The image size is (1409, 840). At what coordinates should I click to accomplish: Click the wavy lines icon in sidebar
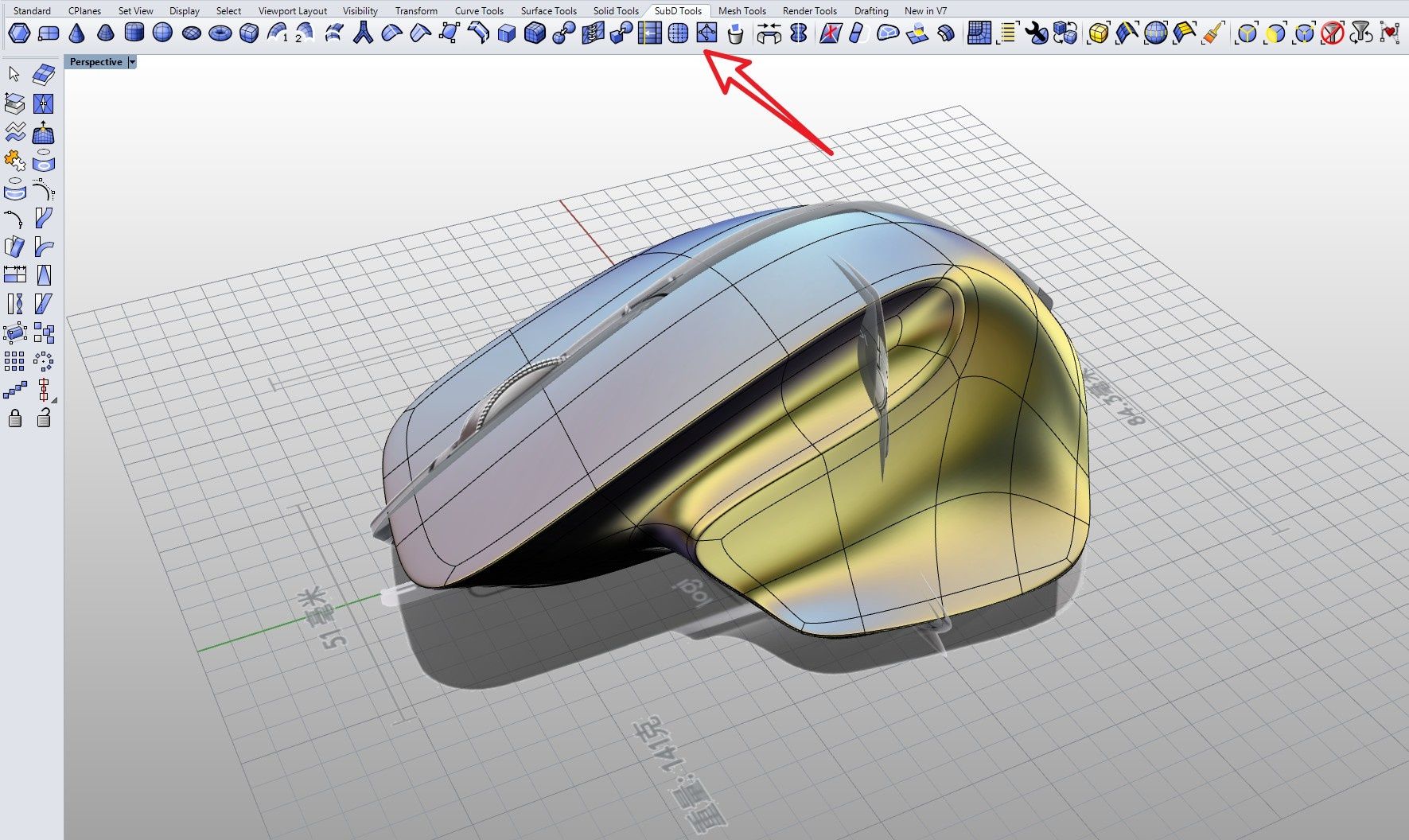pos(14,132)
